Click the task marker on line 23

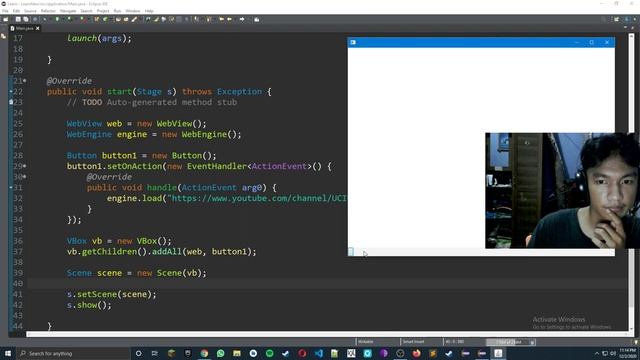coord(11,102)
